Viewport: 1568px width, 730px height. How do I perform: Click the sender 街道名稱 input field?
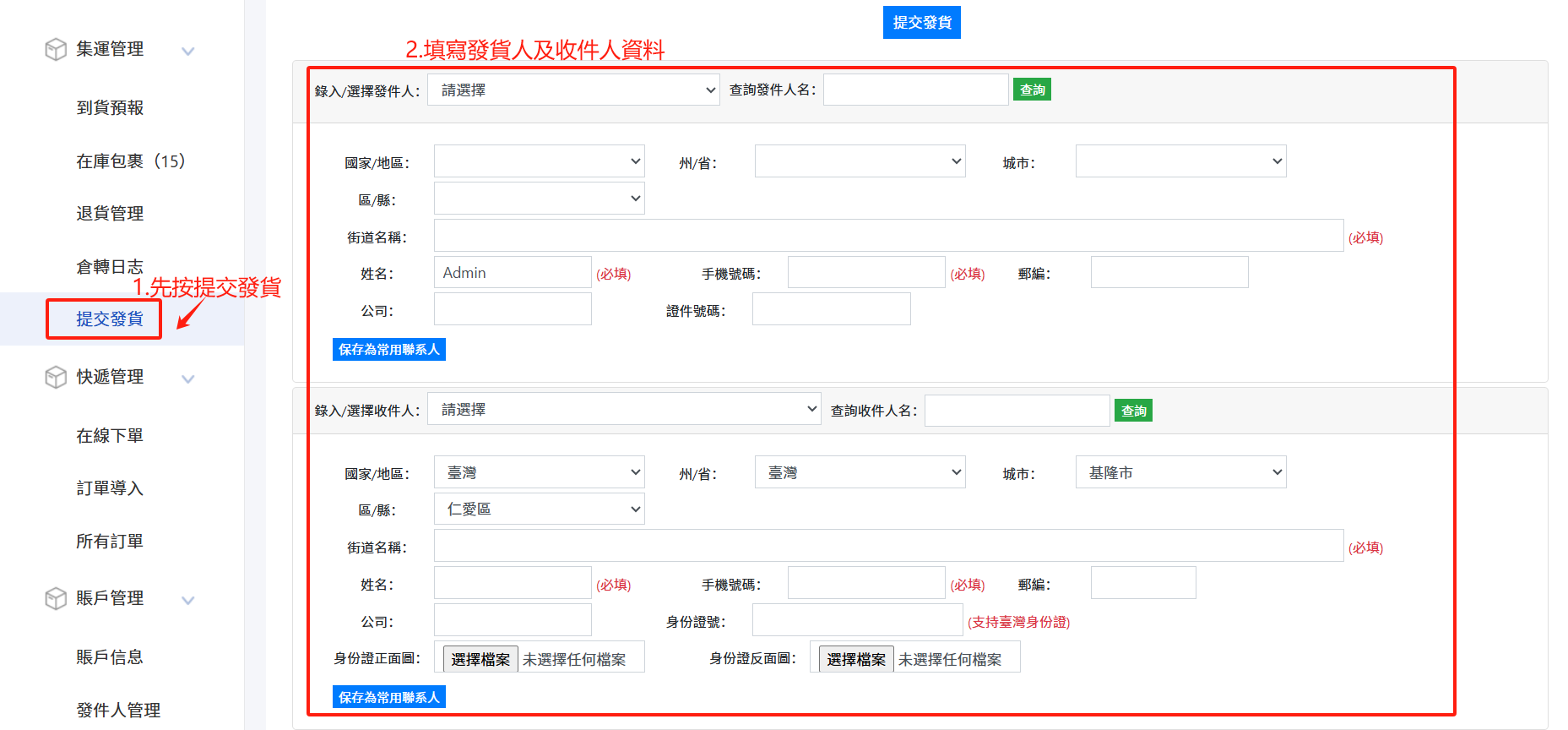pos(888,236)
